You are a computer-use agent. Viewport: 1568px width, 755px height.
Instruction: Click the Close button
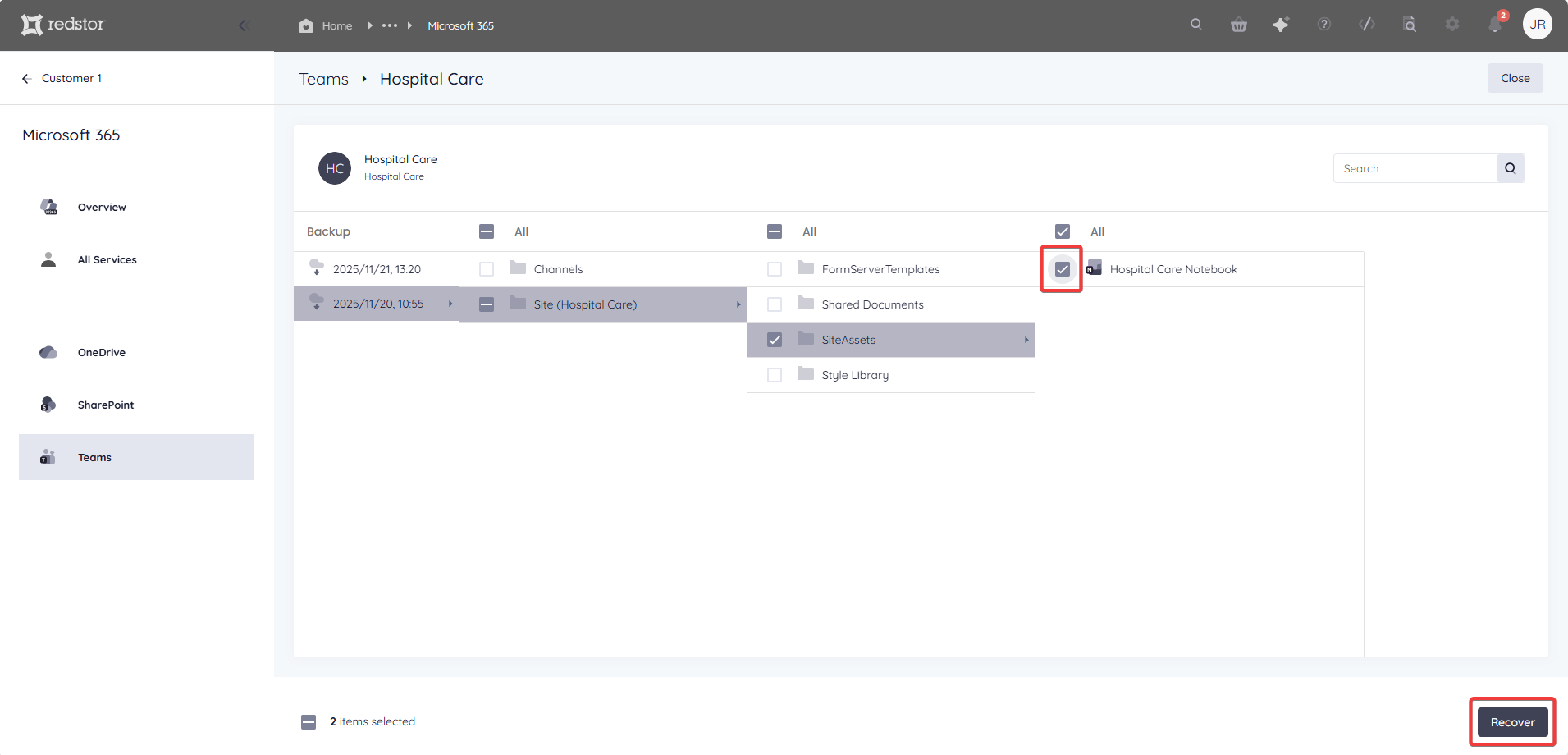pos(1515,78)
